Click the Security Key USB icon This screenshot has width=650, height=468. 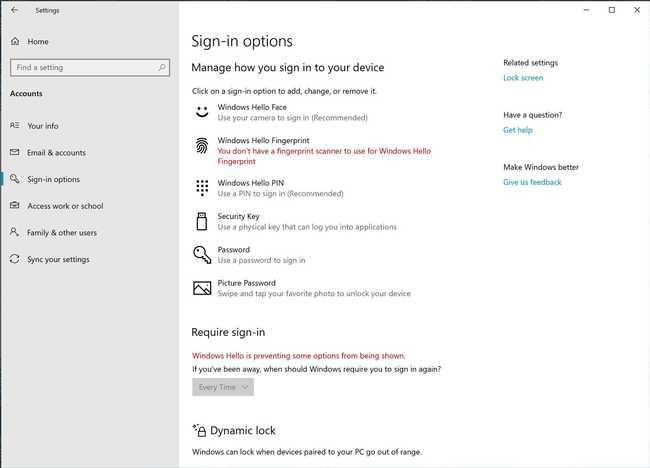click(x=202, y=221)
